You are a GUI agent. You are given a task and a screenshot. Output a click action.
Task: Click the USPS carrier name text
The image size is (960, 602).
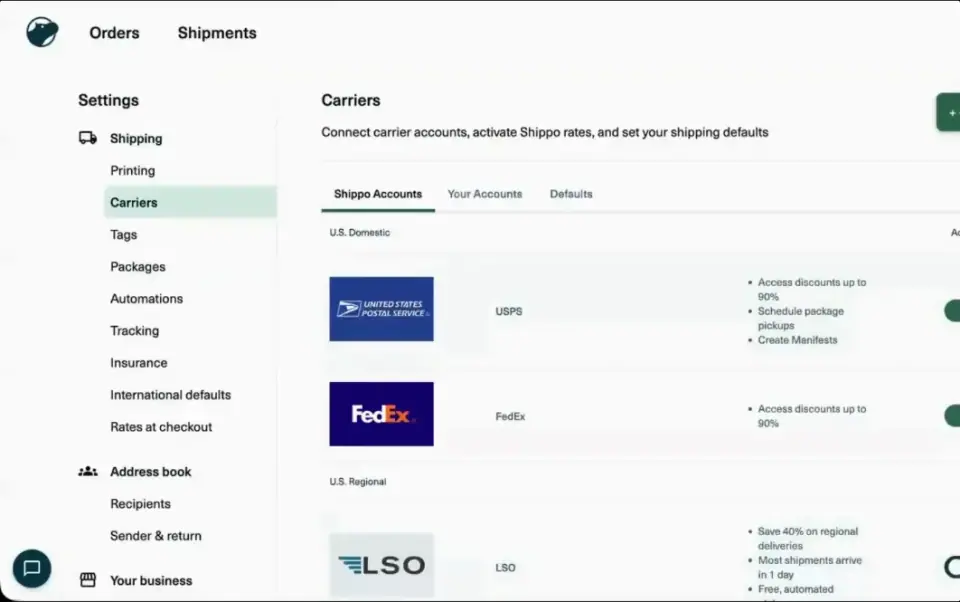(509, 311)
